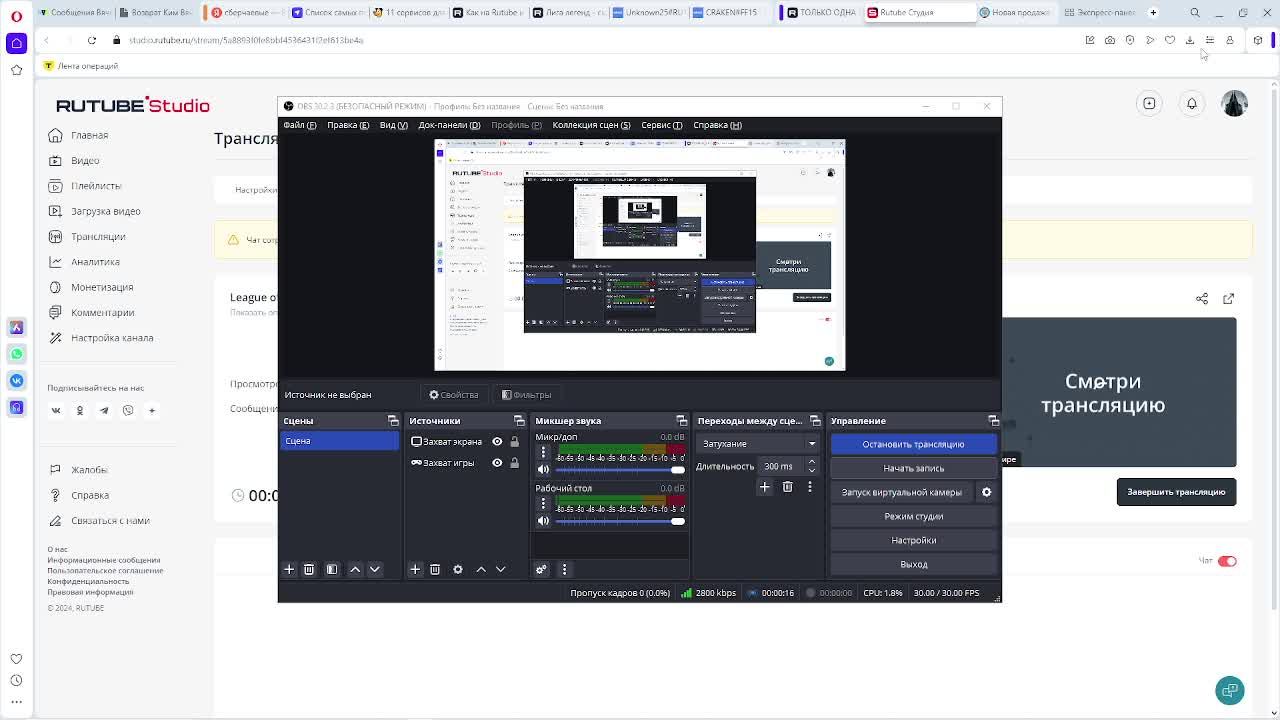1280x720 pixels.
Task: Hide the Захват экрана source
Action: (497, 442)
